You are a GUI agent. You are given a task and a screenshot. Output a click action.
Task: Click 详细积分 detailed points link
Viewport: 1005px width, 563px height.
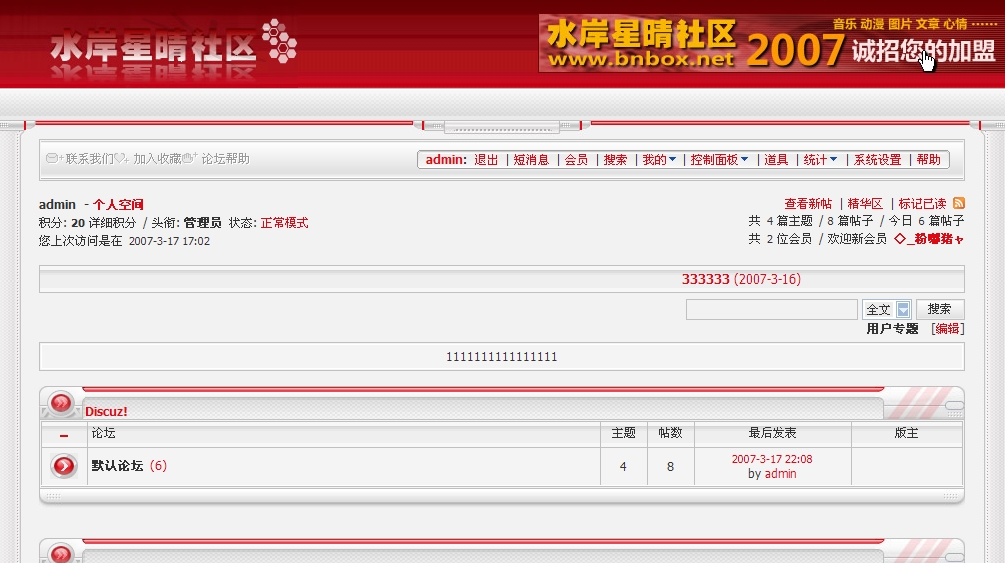click(112, 223)
